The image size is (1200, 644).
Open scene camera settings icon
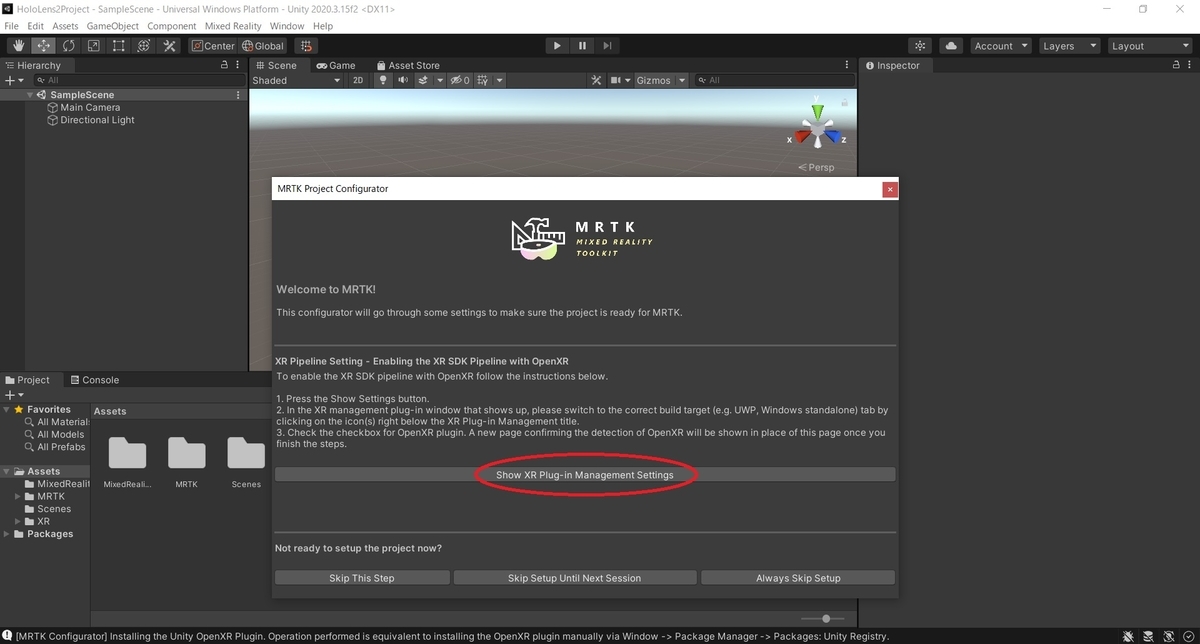(x=616, y=80)
